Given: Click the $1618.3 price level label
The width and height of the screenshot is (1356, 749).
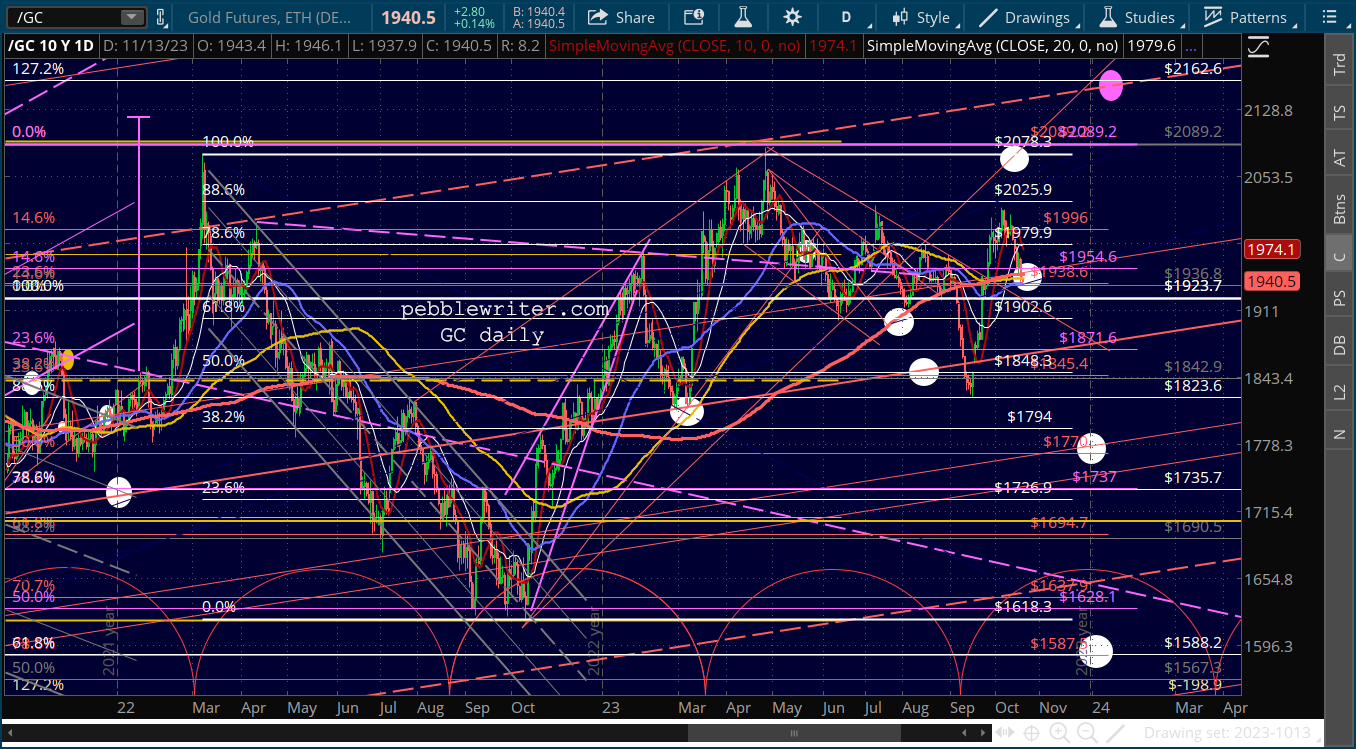Looking at the screenshot, I should coord(1023,606).
